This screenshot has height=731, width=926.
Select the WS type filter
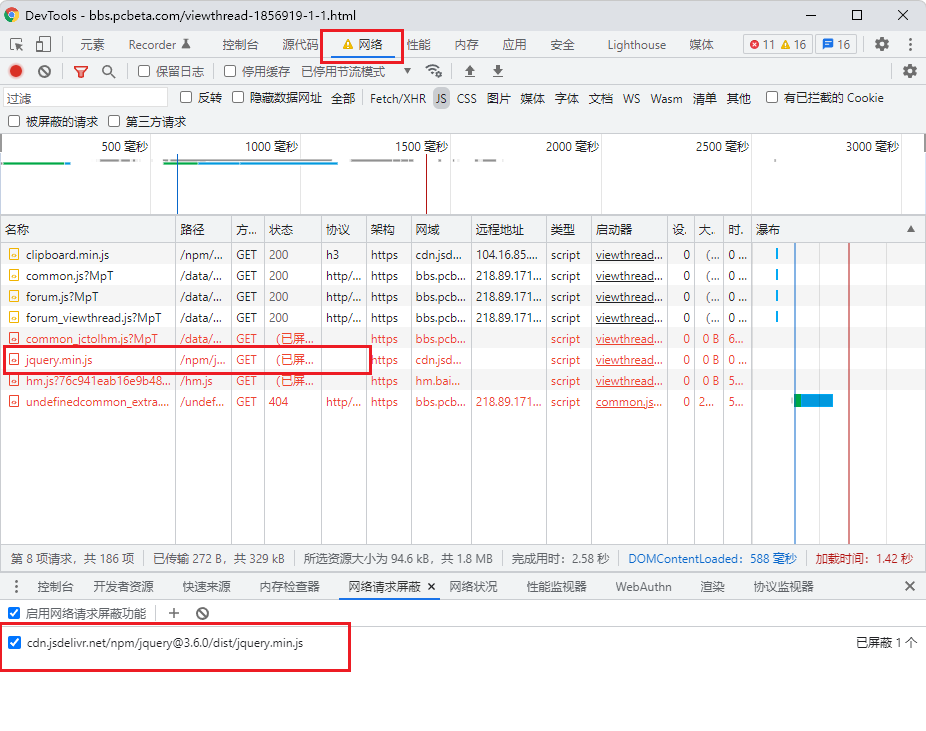pos(631,98)
